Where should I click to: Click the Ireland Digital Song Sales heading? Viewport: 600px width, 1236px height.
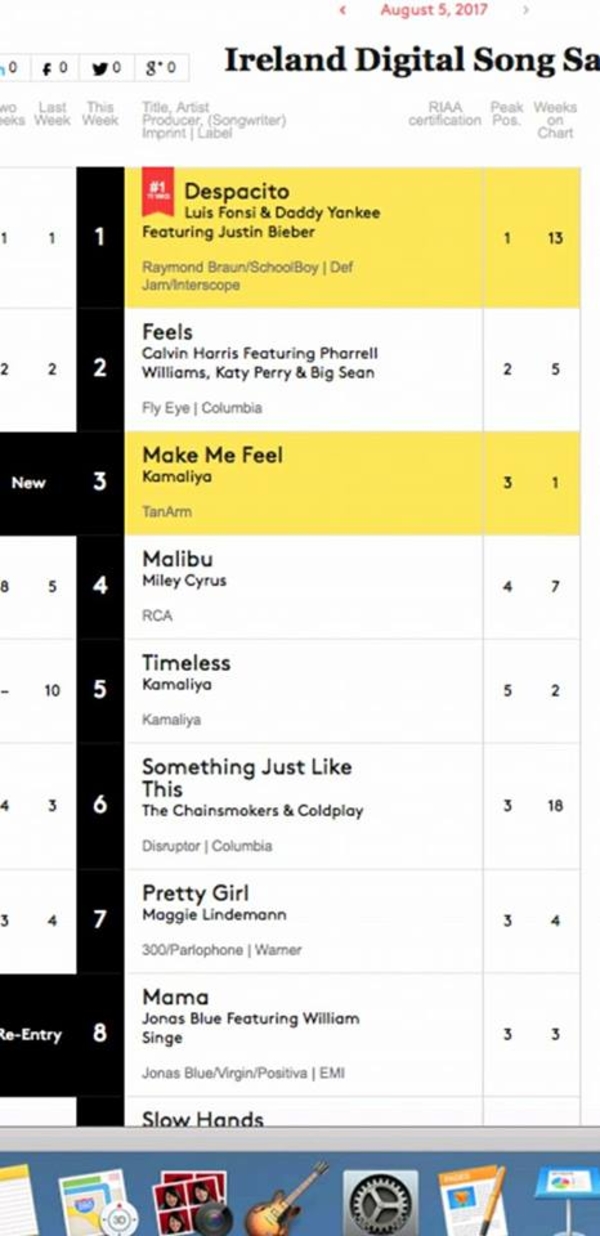pyautogui.click(x=410, y=61)
